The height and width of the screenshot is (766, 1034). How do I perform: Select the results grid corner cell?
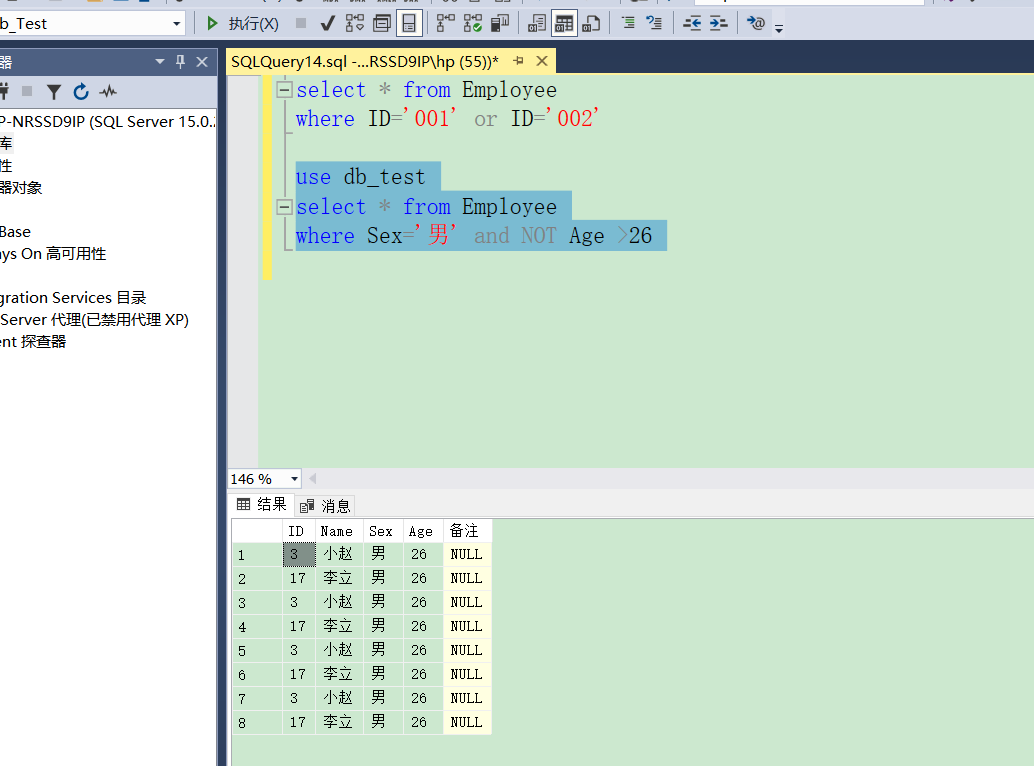(257, 531)
